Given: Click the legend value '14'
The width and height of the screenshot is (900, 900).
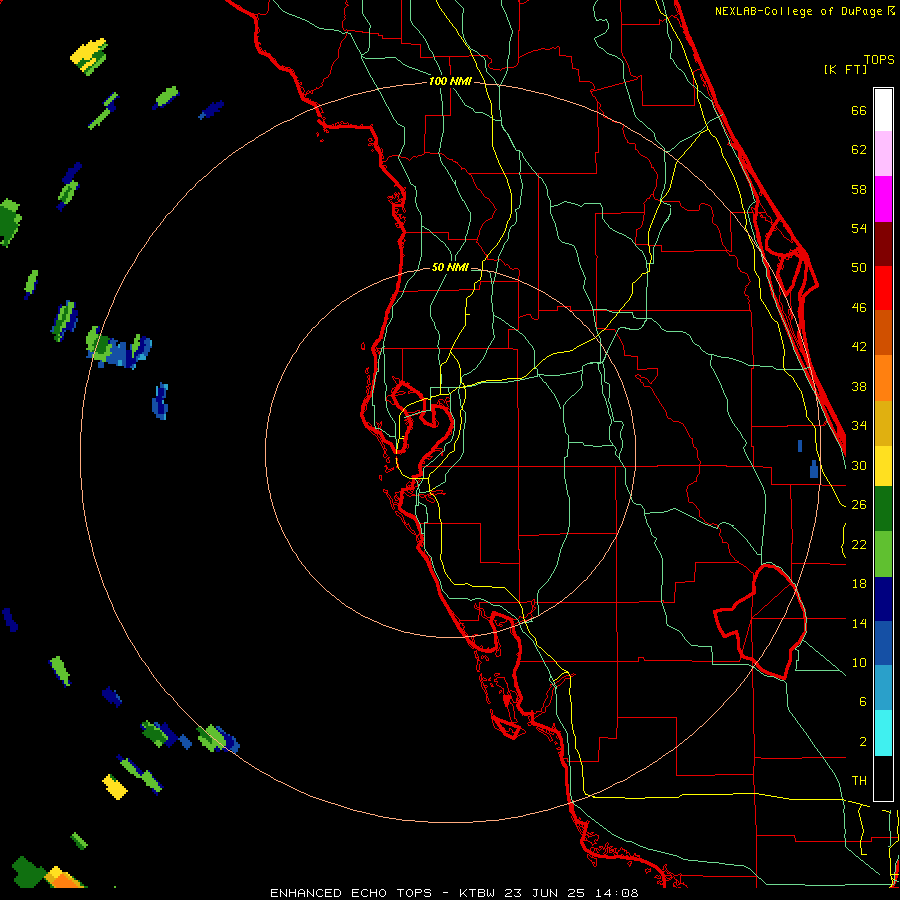Looking at the screenshot, I should [x=859, y=624].
